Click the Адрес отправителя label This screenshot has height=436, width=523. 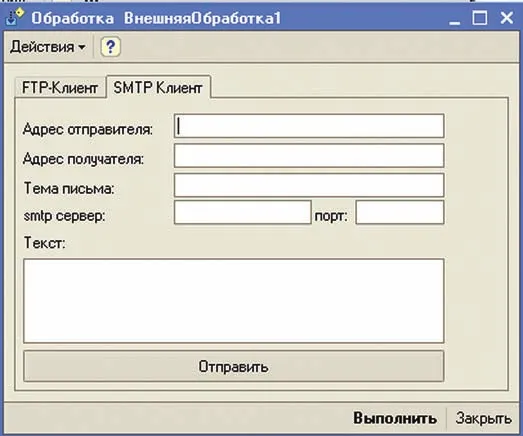(x=88, y=129)
